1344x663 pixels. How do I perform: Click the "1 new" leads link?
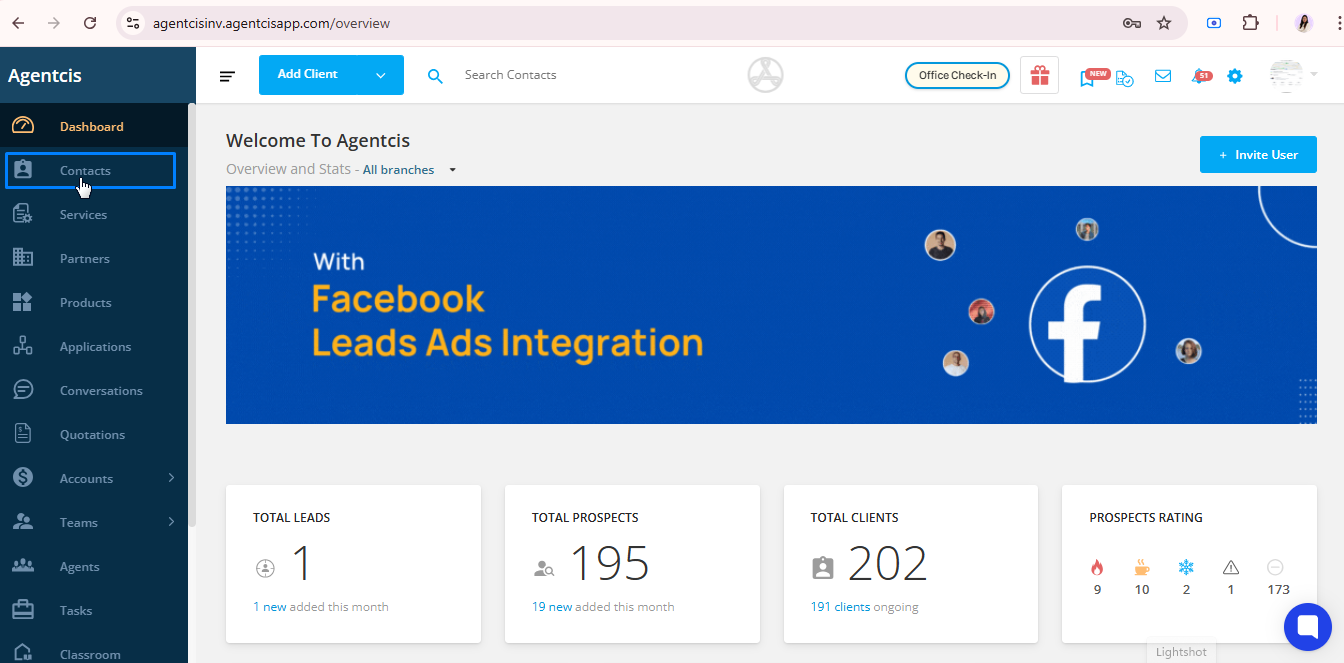270,607
